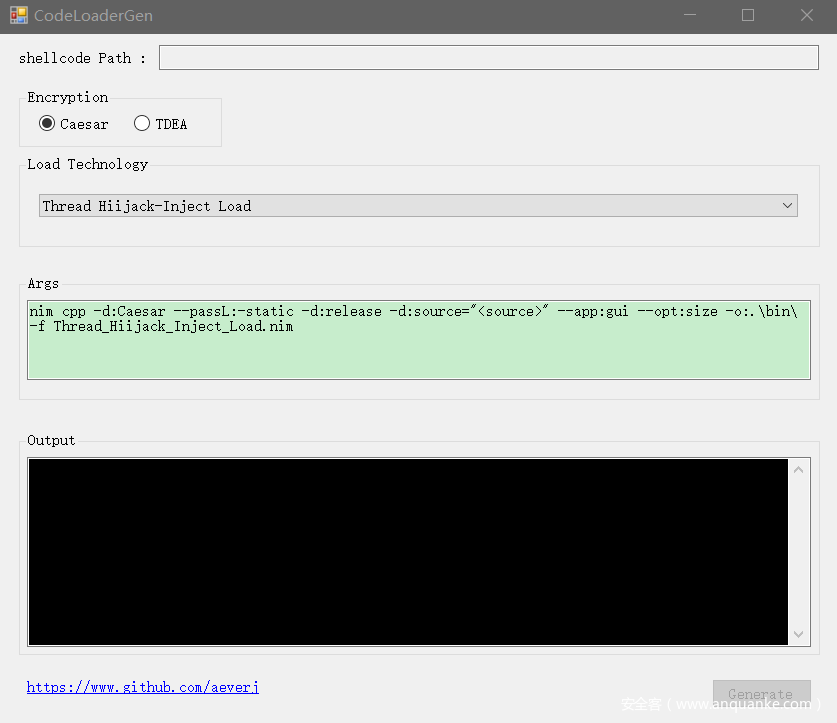
Task: Click the CodeLoaderGen app icon in title bar
Action: [x=18, y=16]
